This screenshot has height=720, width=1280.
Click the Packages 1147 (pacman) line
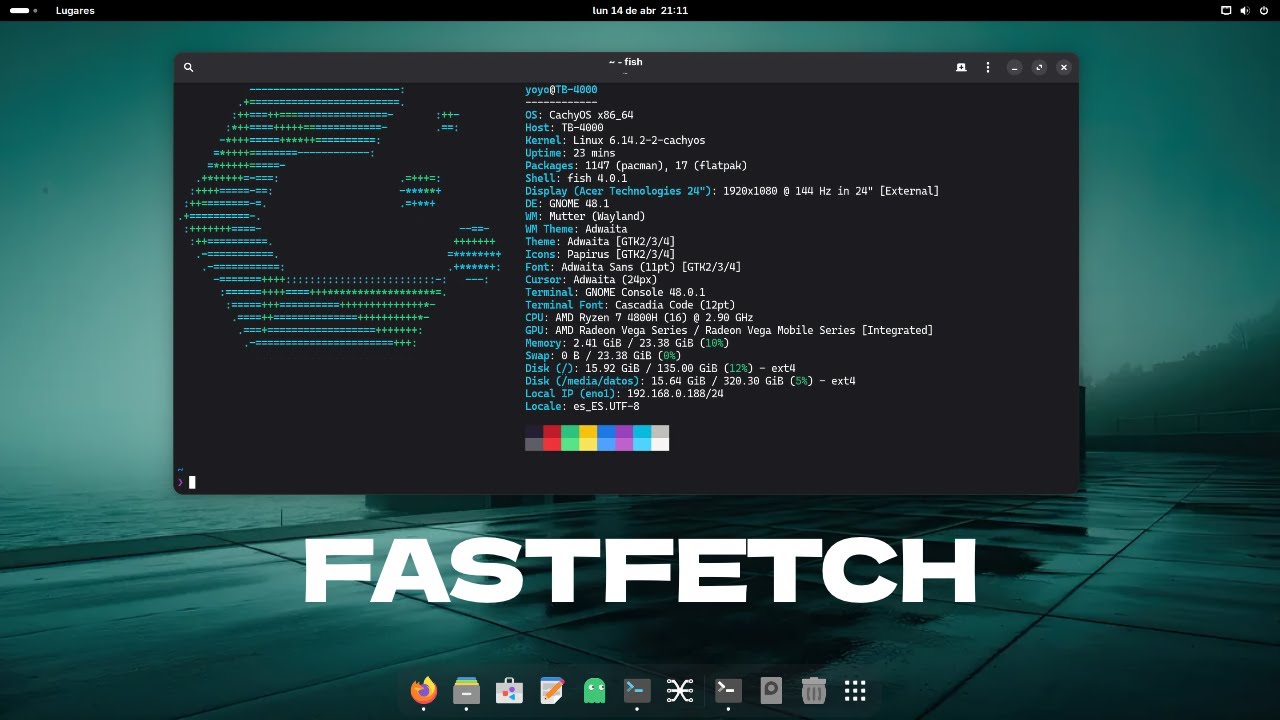point(636,166)
